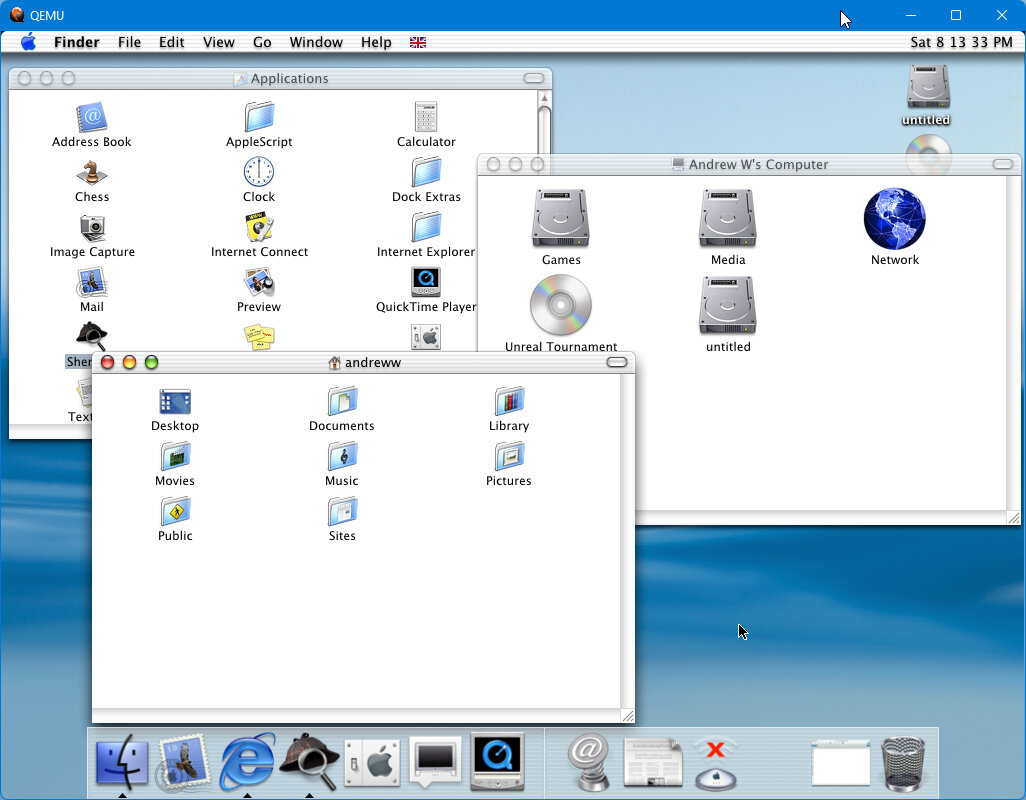This screenshot has height=800, width=1026.
Task: Click the QuickTime Player Dock icon
Action: [497, 762]
